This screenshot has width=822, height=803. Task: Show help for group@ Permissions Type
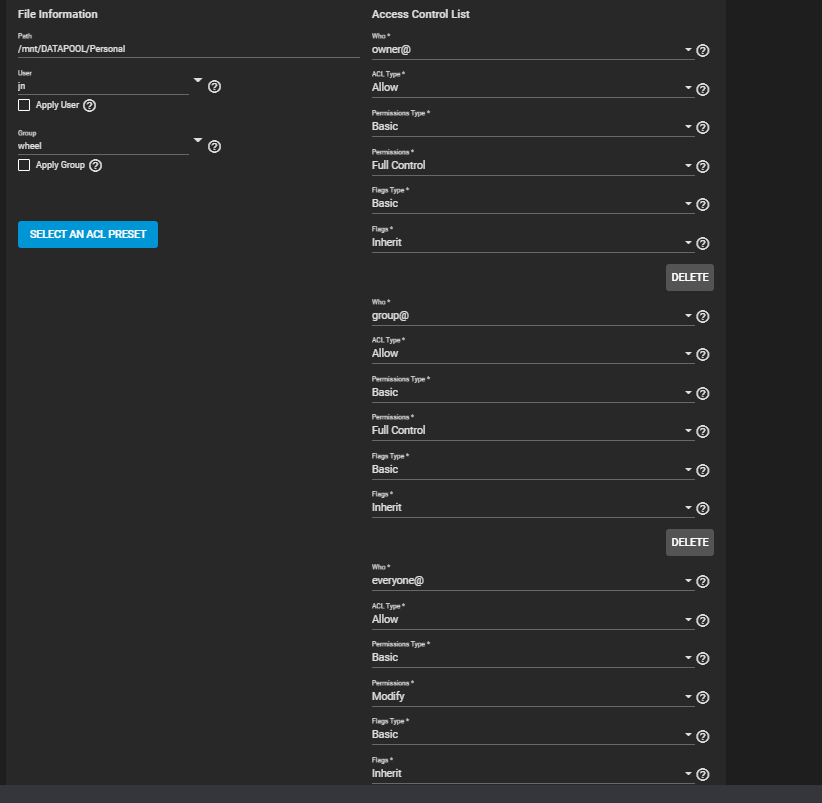(702, 394)
